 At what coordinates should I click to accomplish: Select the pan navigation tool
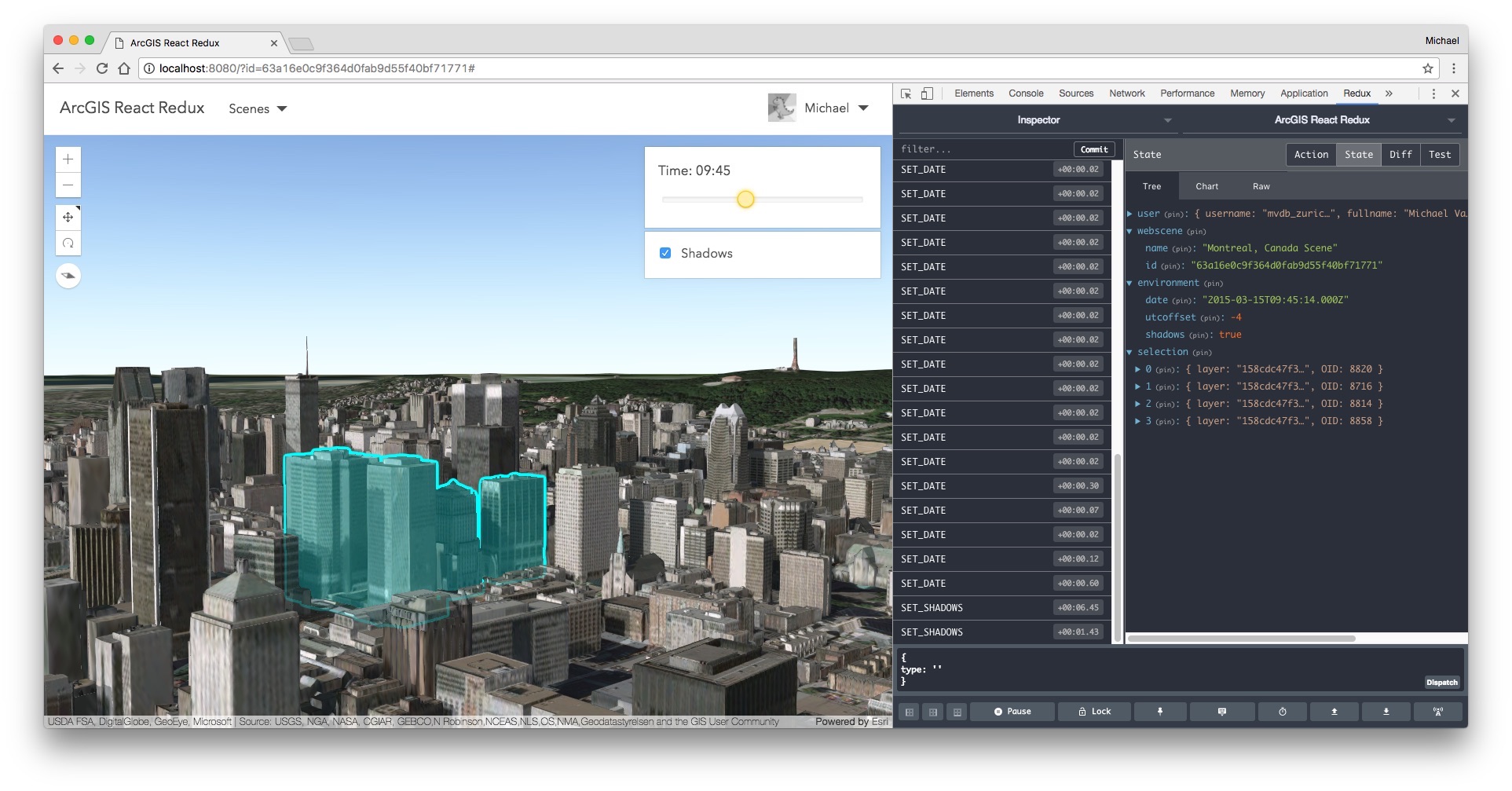pyautogui.click(x=68, y=218)
